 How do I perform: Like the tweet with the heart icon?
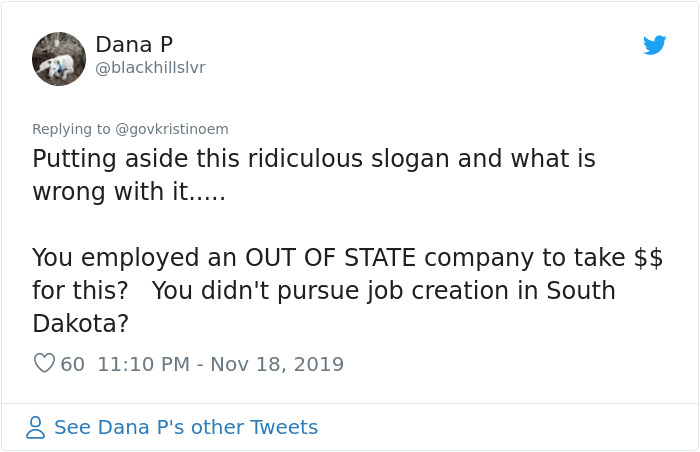[x=44, y=364]
